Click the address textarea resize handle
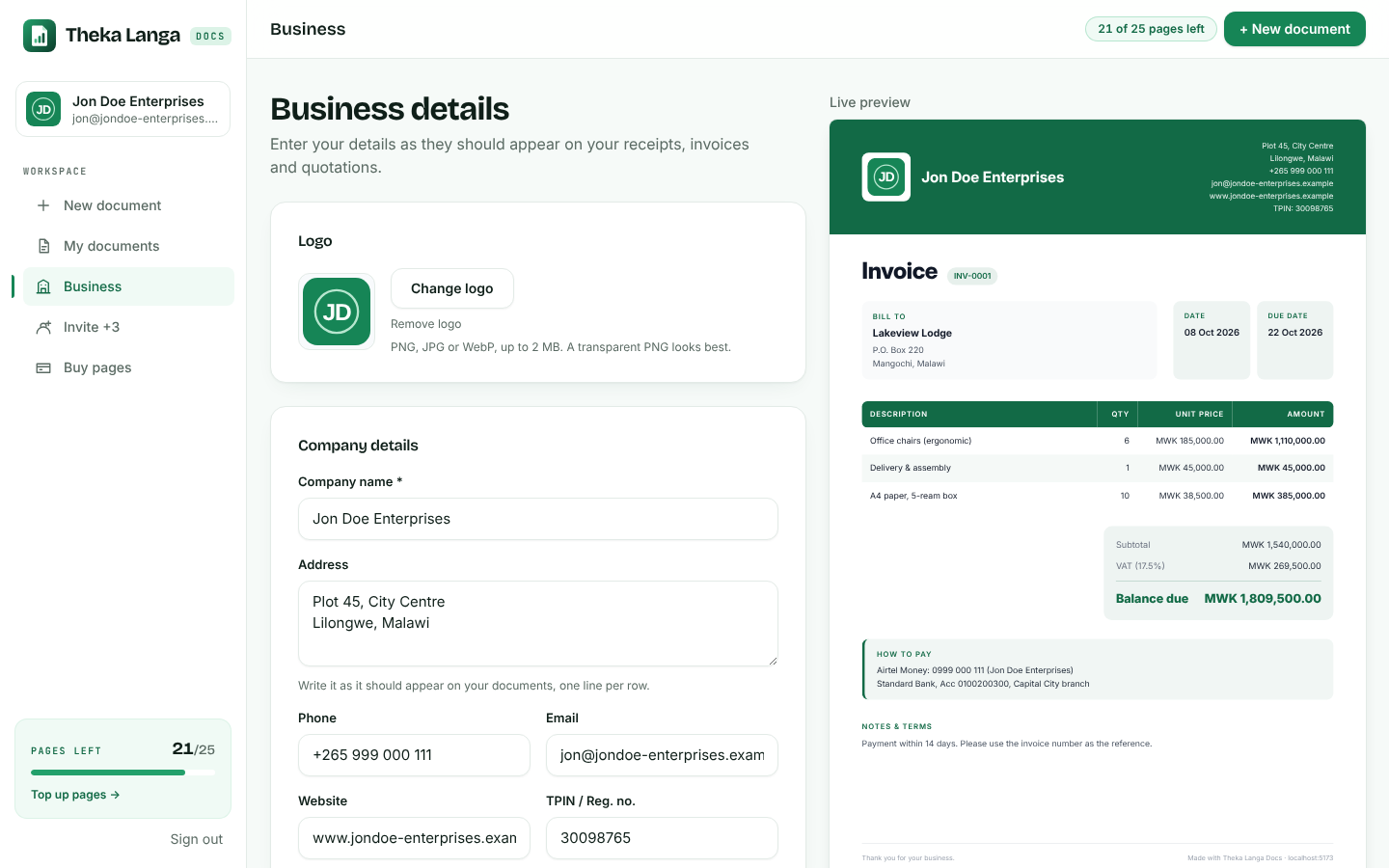This screenshot has height=868, width=1389. click(772, 661)
